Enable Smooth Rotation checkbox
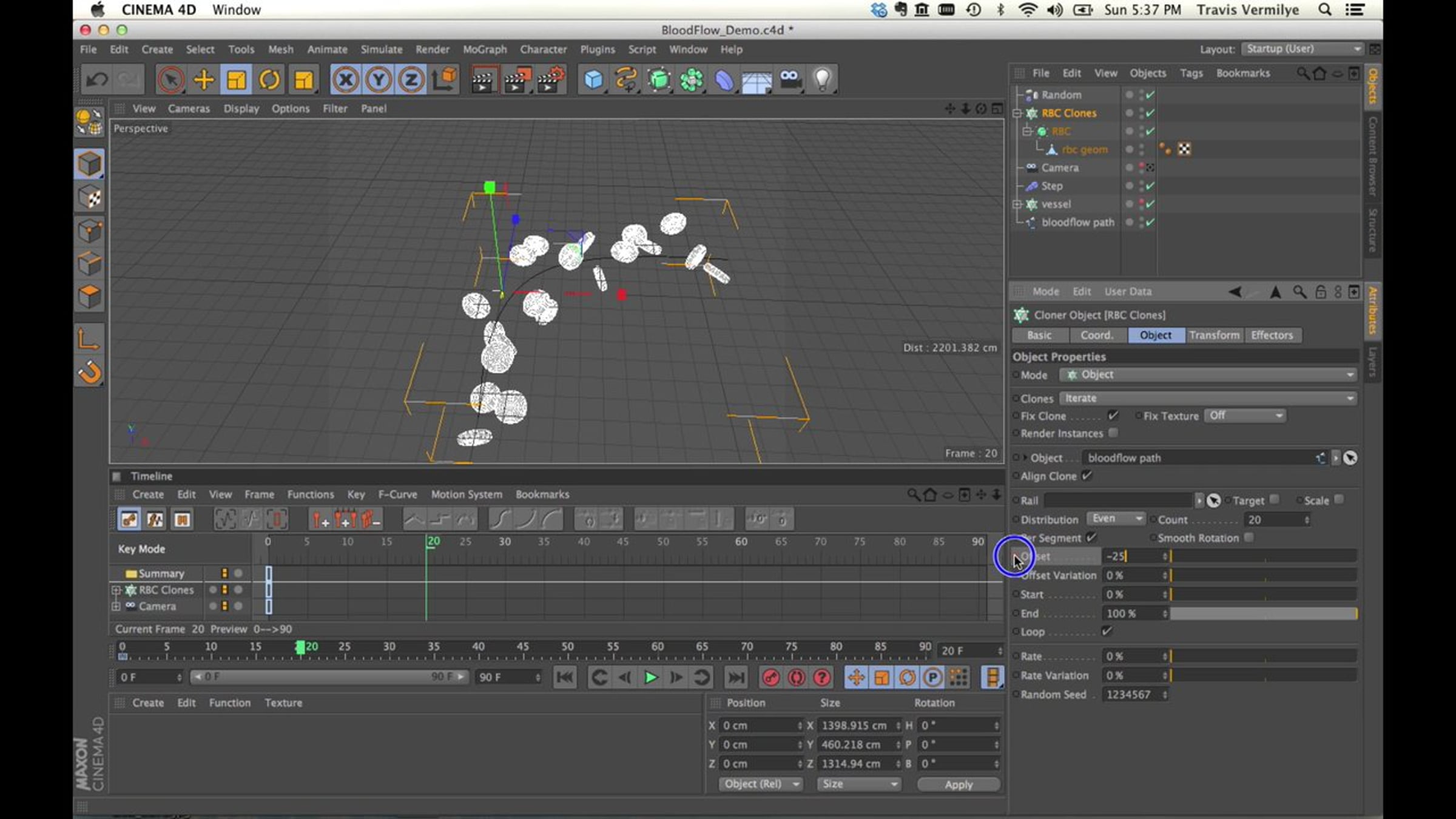 (x=1249, y=538)
